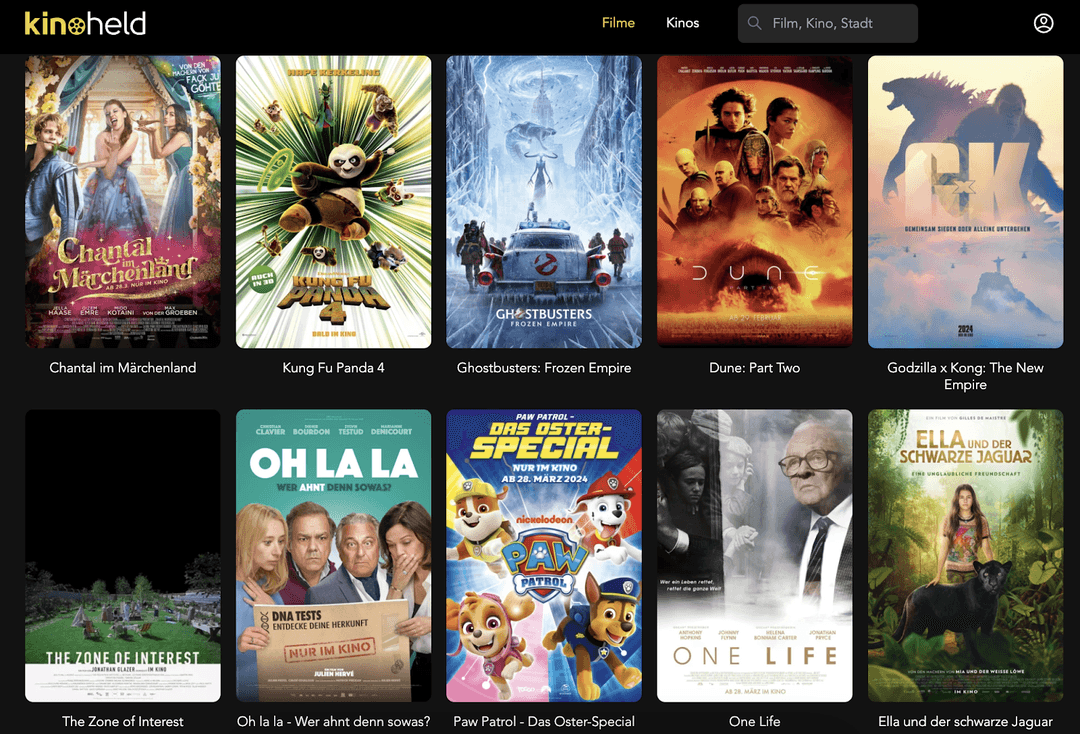Choose the Dune: Part Two poster
This screenshot has height=734, width=1080.
(755, 202)
